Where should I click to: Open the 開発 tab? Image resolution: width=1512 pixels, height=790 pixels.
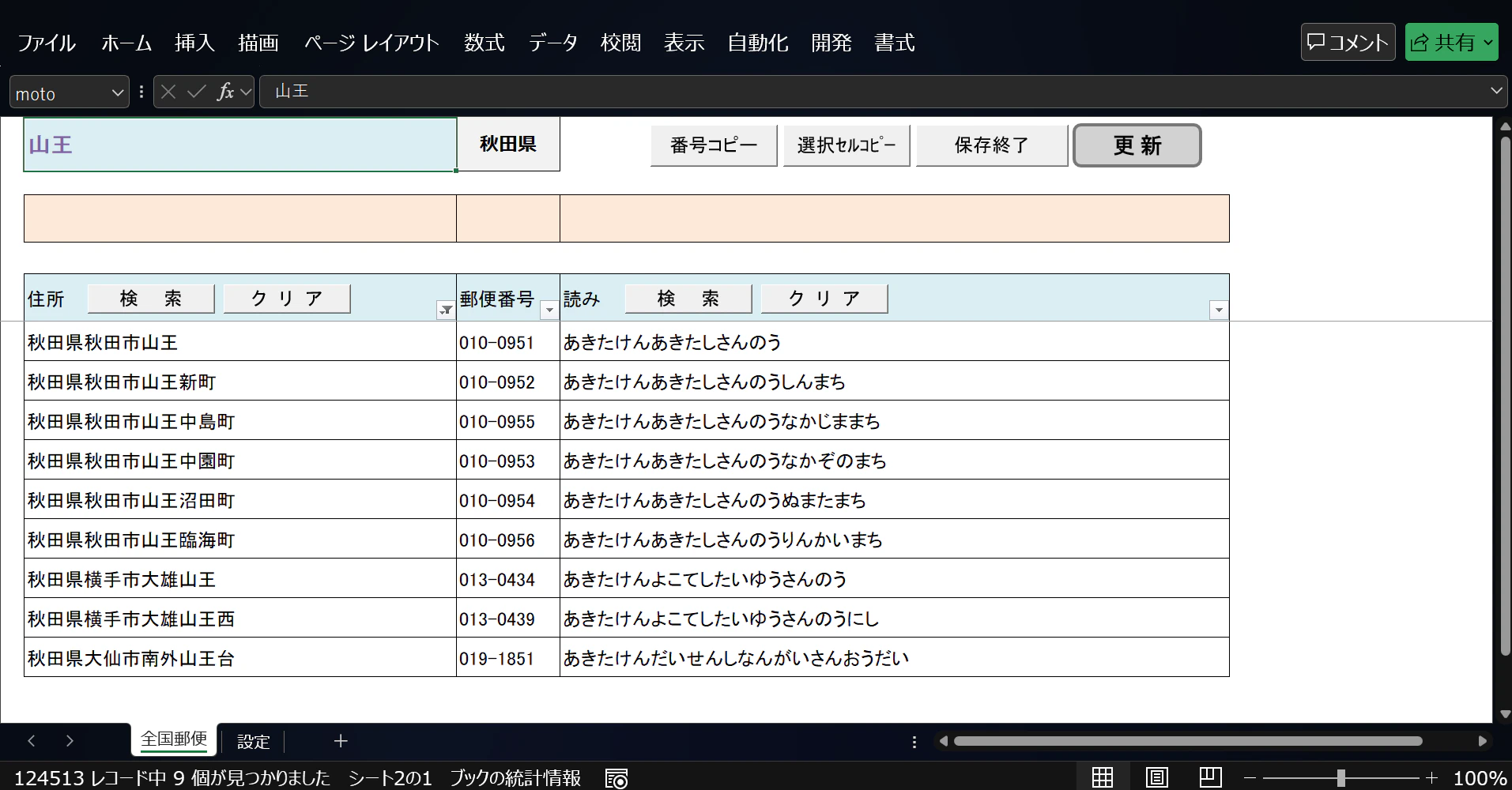pos(831,43)
